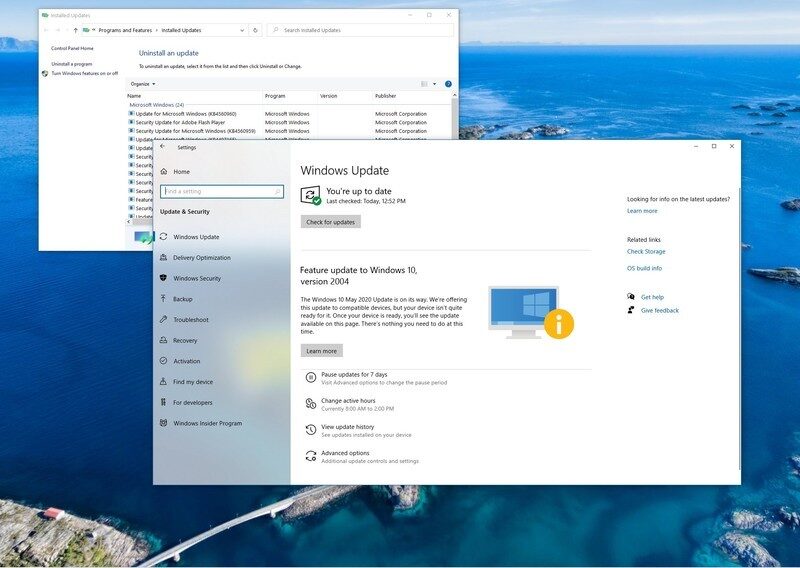Click the update status icon with green check
Screen dimensions: 800x568
[311, 195]
